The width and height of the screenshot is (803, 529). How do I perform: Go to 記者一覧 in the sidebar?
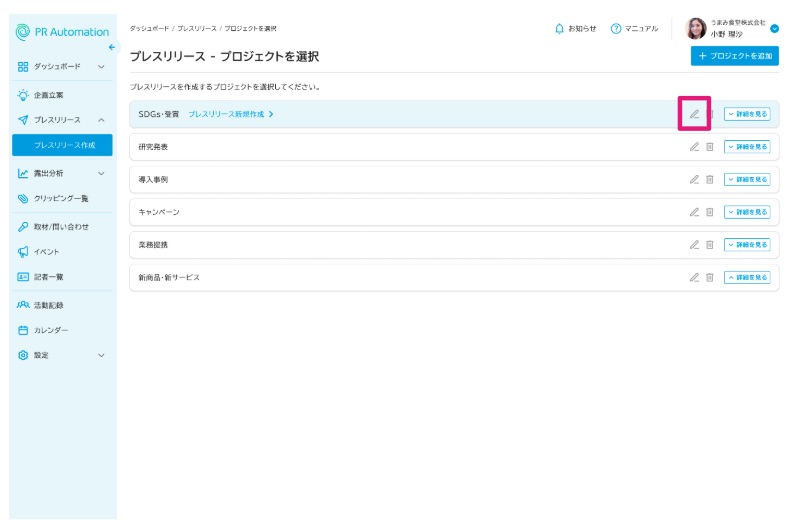(48, 277)
